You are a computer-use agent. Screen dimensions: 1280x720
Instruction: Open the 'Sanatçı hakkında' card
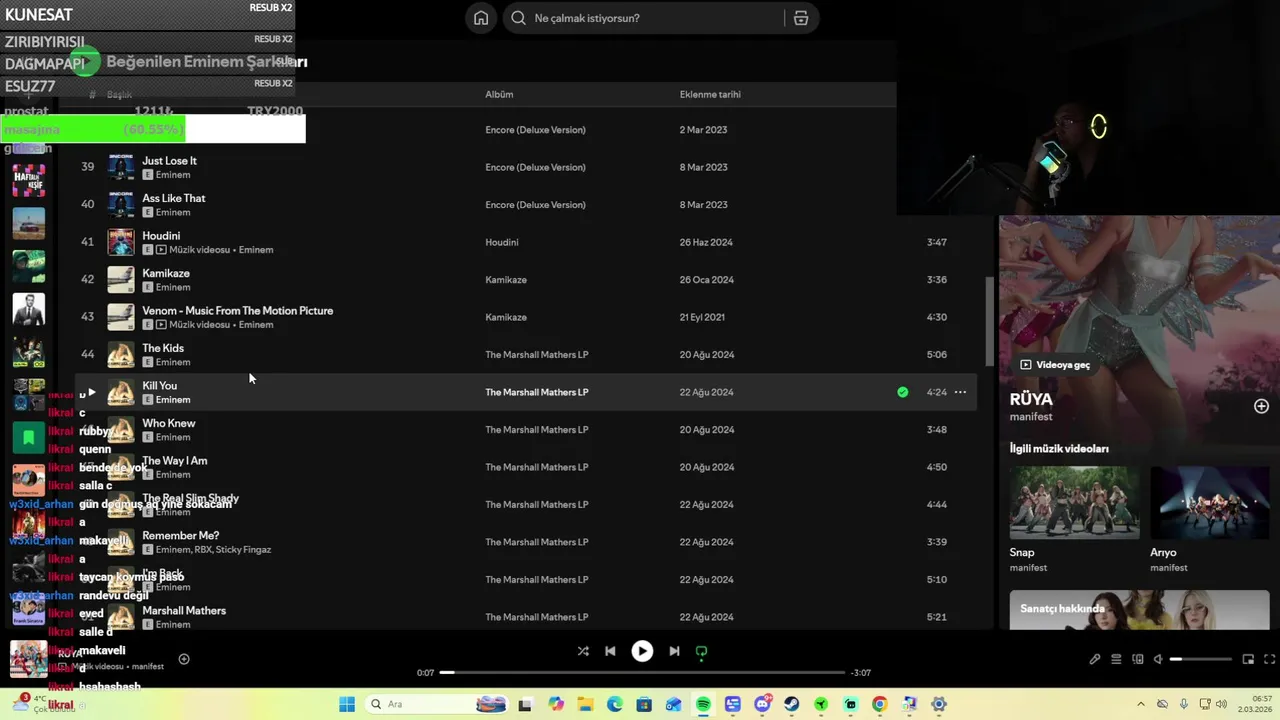[1139, 609]
